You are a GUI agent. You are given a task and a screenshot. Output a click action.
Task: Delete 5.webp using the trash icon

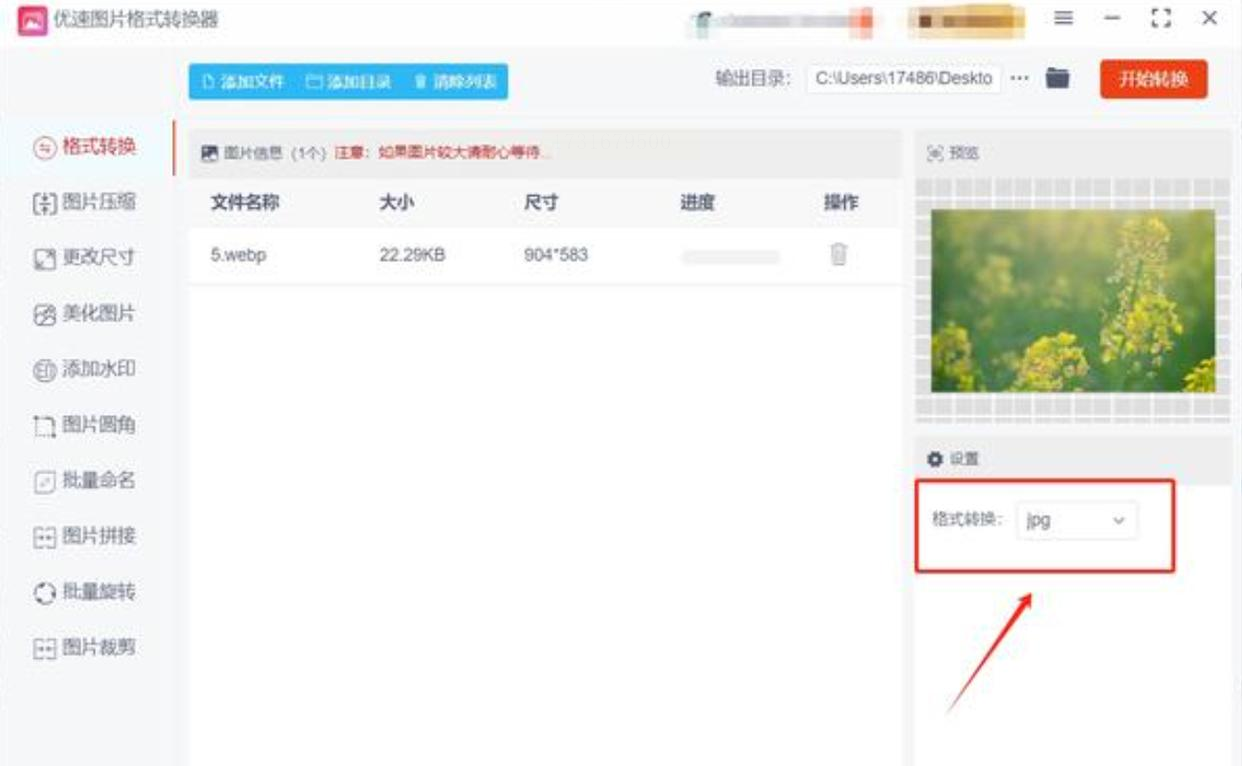point(839,255)
